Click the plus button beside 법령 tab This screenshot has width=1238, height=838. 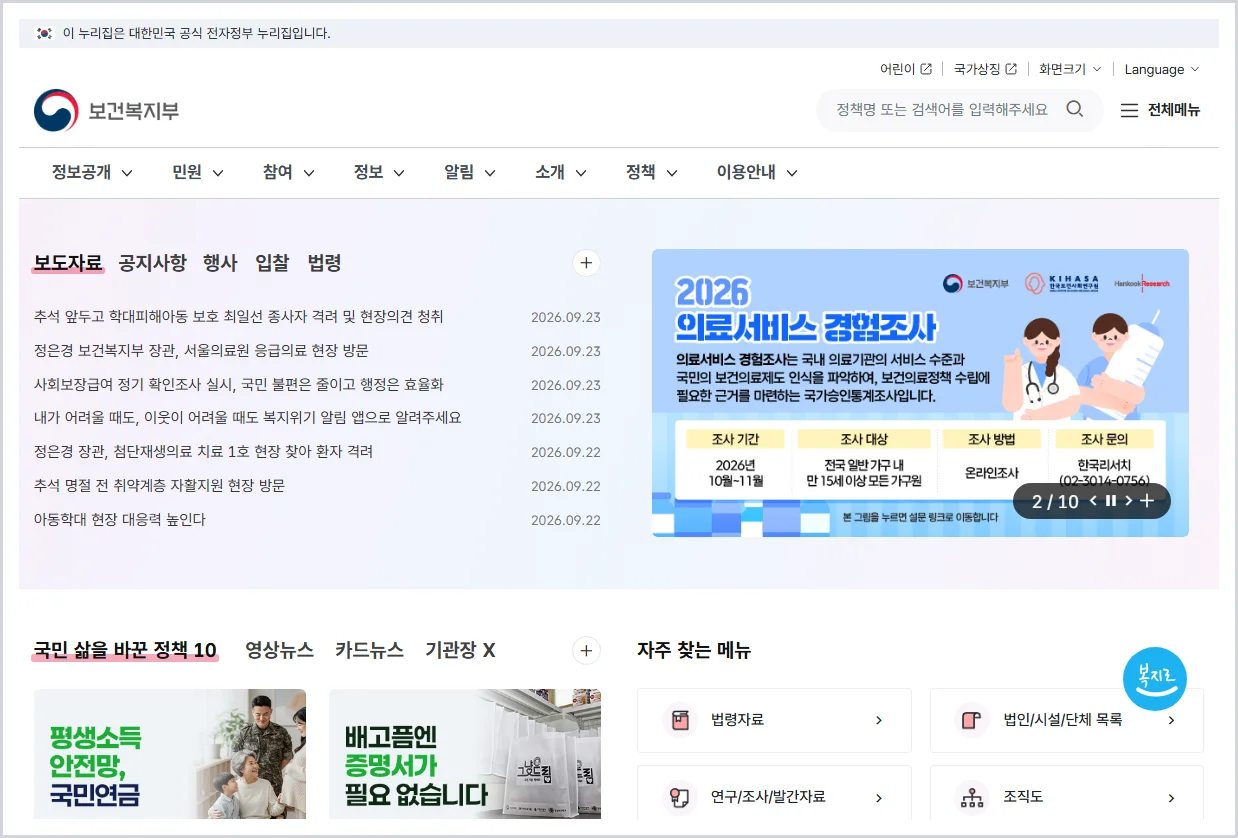pos(586,263)
